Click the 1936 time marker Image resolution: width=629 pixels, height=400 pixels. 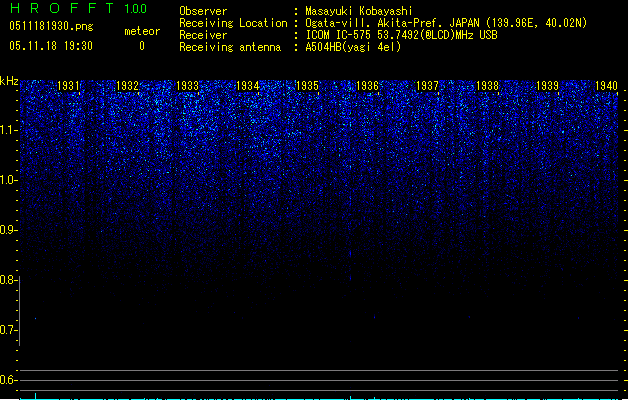(367, 86)
